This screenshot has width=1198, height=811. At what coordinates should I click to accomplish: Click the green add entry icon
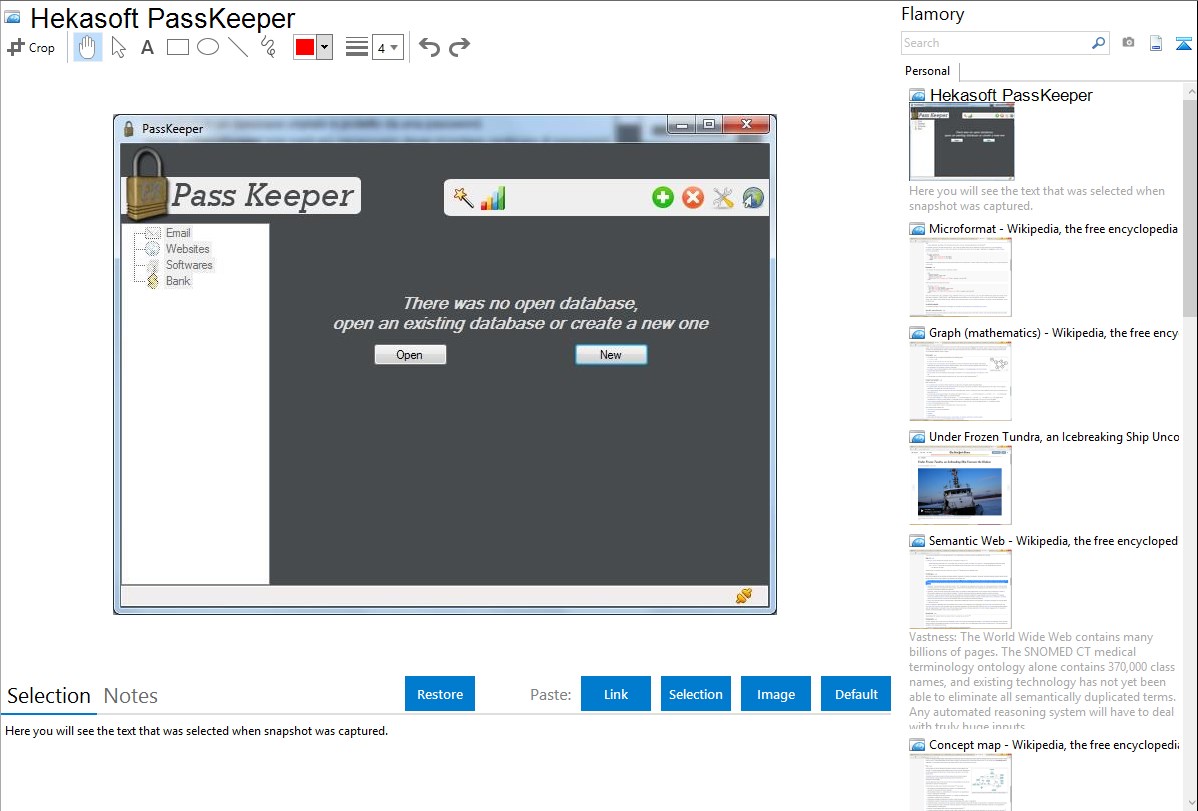662,197
